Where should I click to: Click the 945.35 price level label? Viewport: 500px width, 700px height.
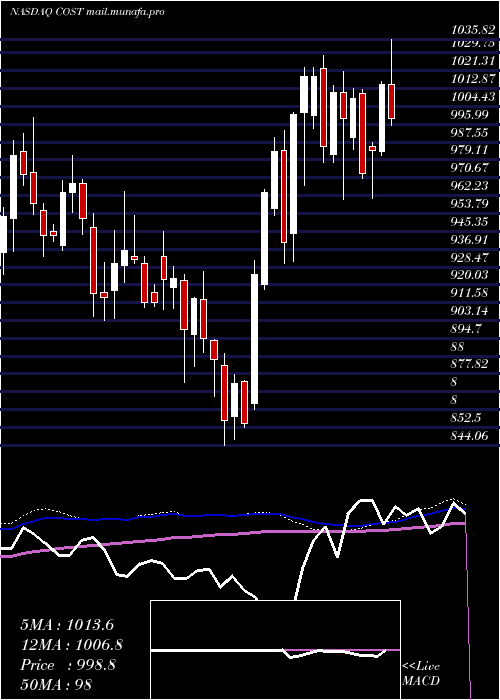(472, 221)
